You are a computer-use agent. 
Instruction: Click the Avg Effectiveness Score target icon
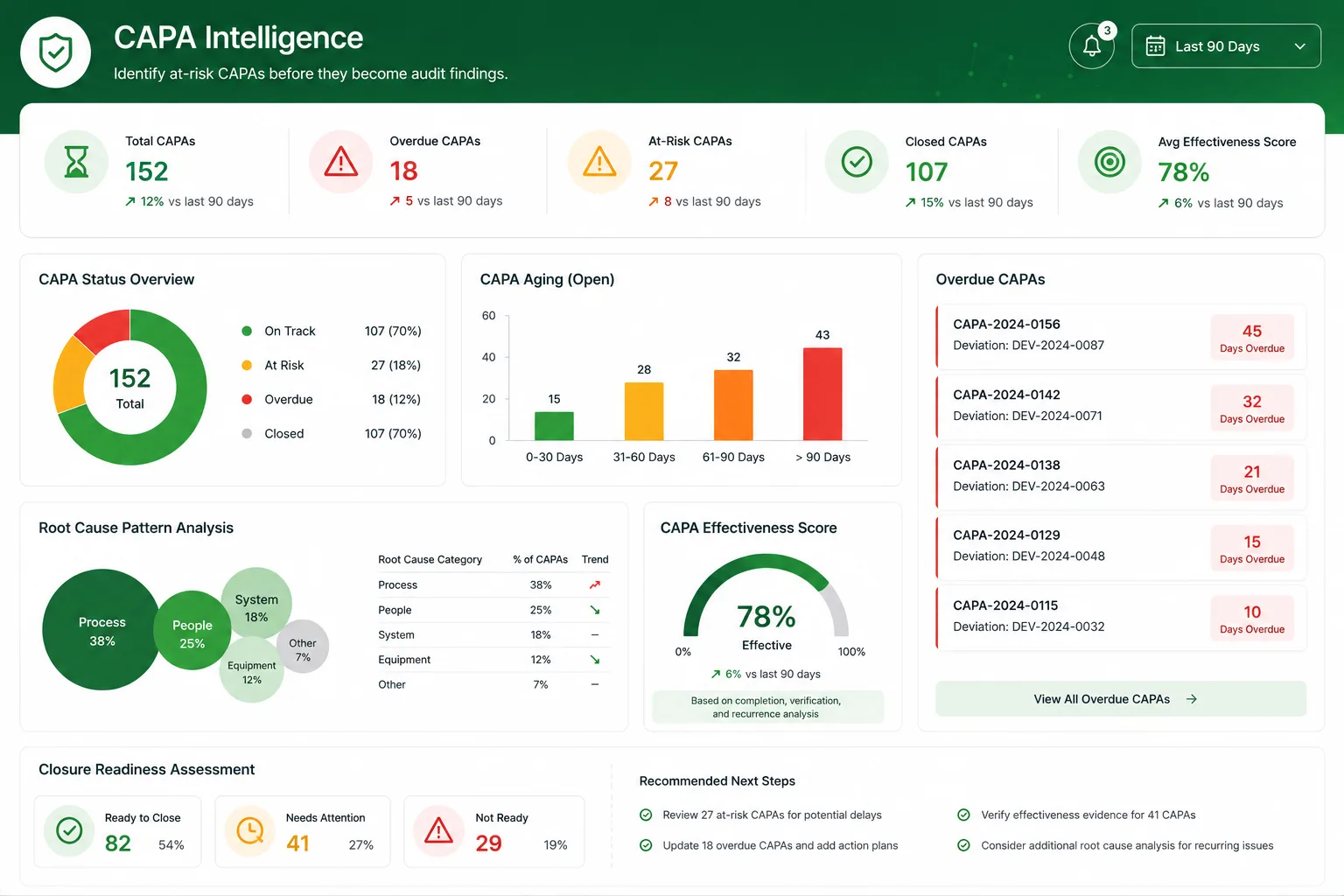1109,162
